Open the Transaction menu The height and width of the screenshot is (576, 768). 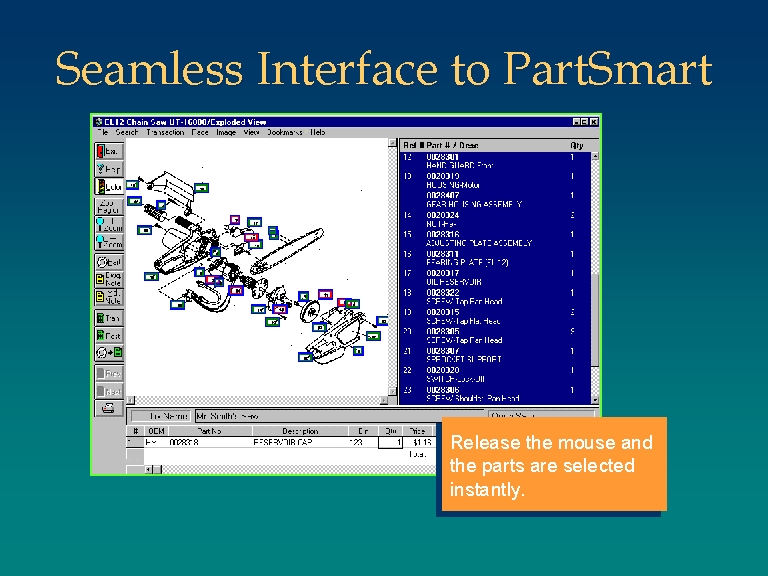165,132
